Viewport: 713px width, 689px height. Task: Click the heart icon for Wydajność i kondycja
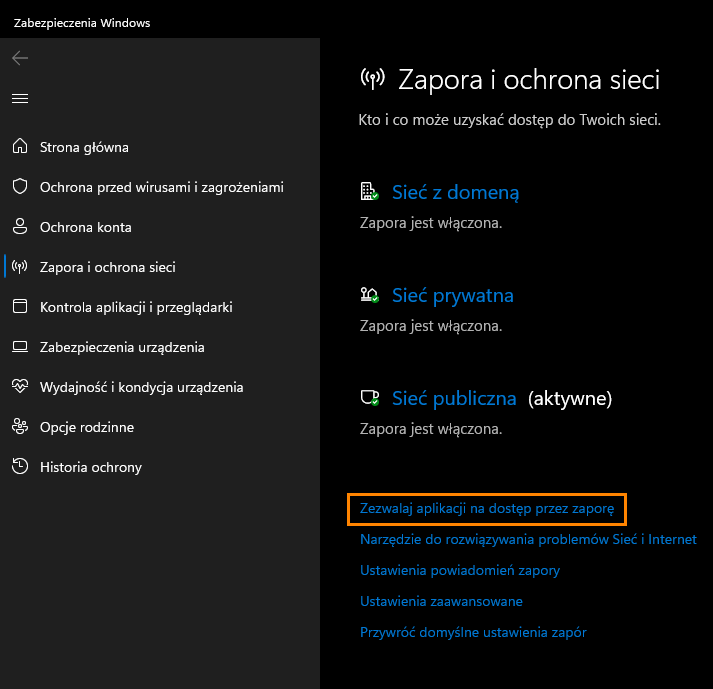(20, 387)
